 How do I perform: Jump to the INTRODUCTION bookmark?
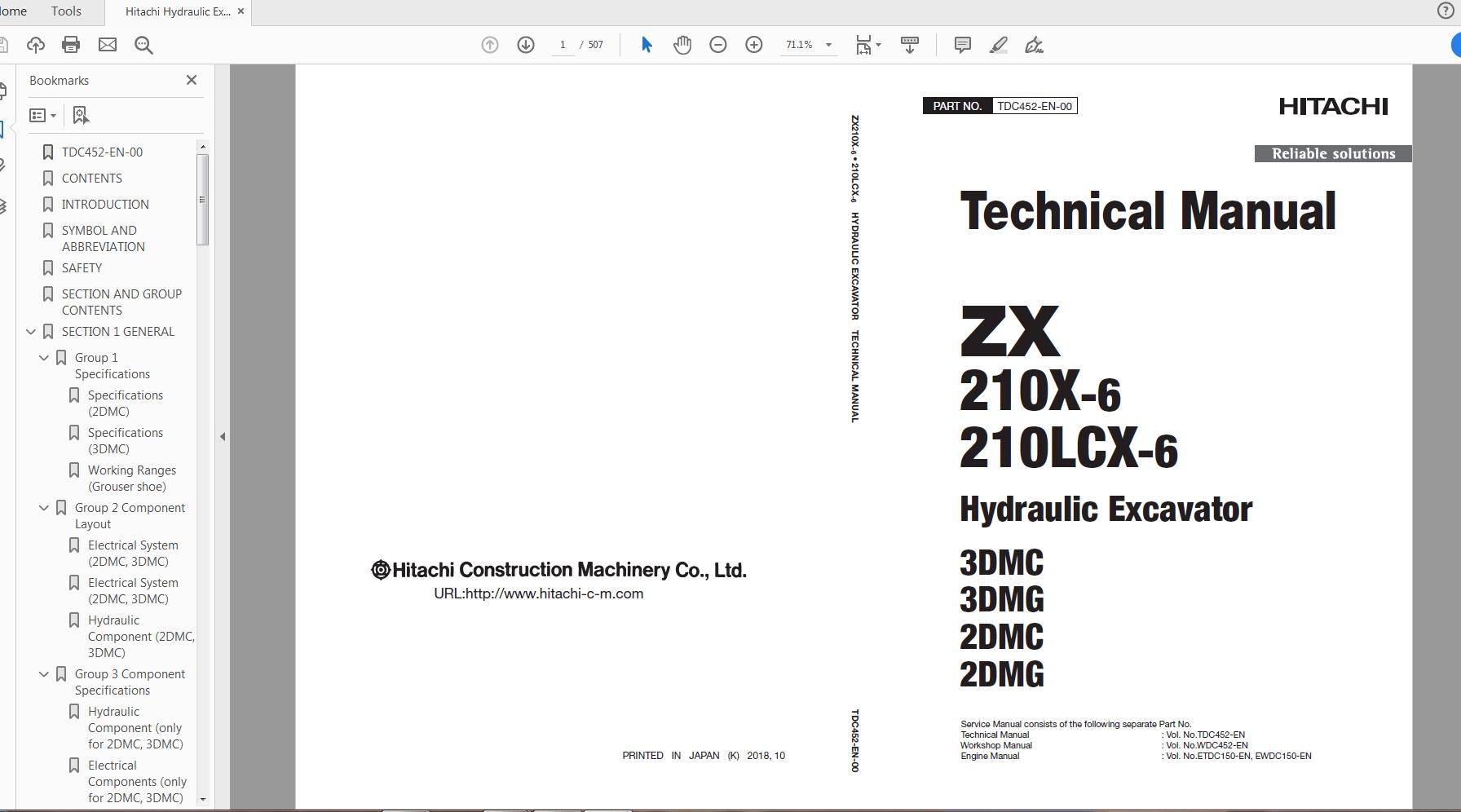(x=105, y=205)
